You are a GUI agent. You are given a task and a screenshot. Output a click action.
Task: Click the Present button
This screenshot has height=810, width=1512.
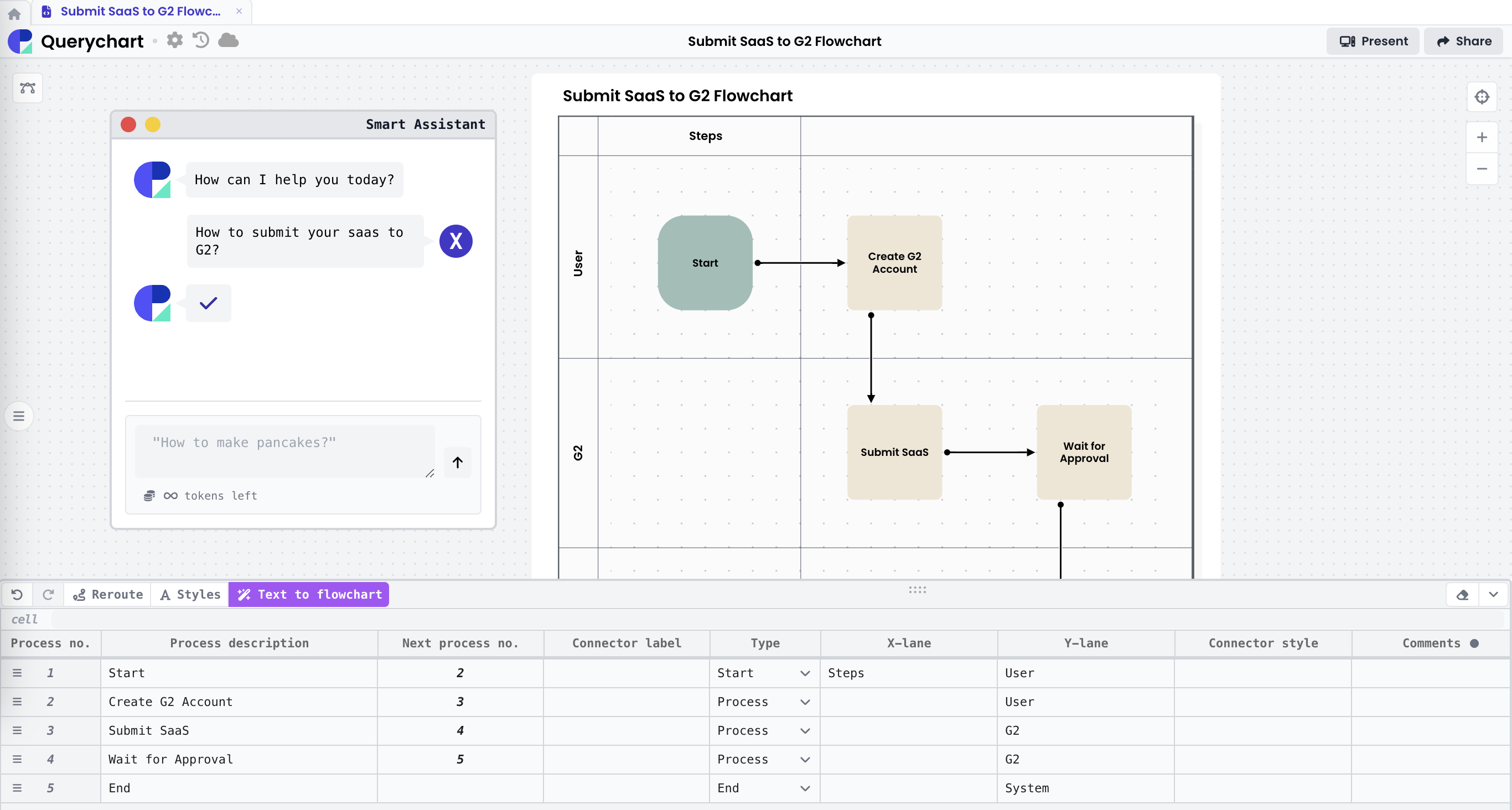pyautogui.click(x=1373, y=41)
